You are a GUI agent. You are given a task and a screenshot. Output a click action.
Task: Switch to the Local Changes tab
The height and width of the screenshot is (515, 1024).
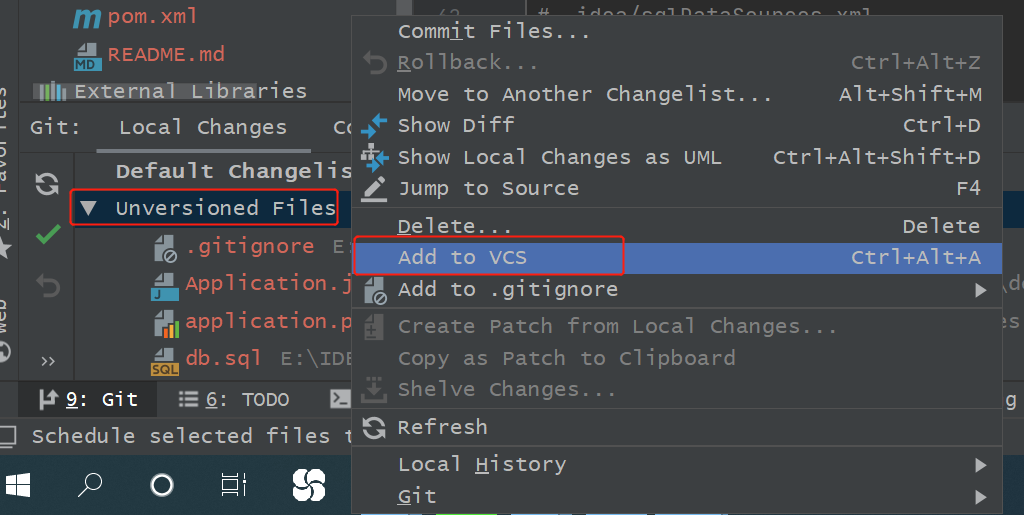(202, 127)
